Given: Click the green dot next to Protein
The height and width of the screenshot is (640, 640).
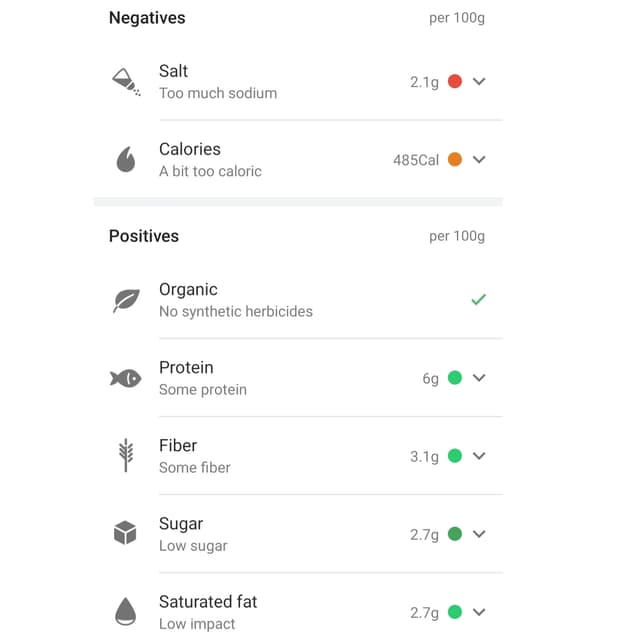Looking at the screenshot, I should coord(455,378).
